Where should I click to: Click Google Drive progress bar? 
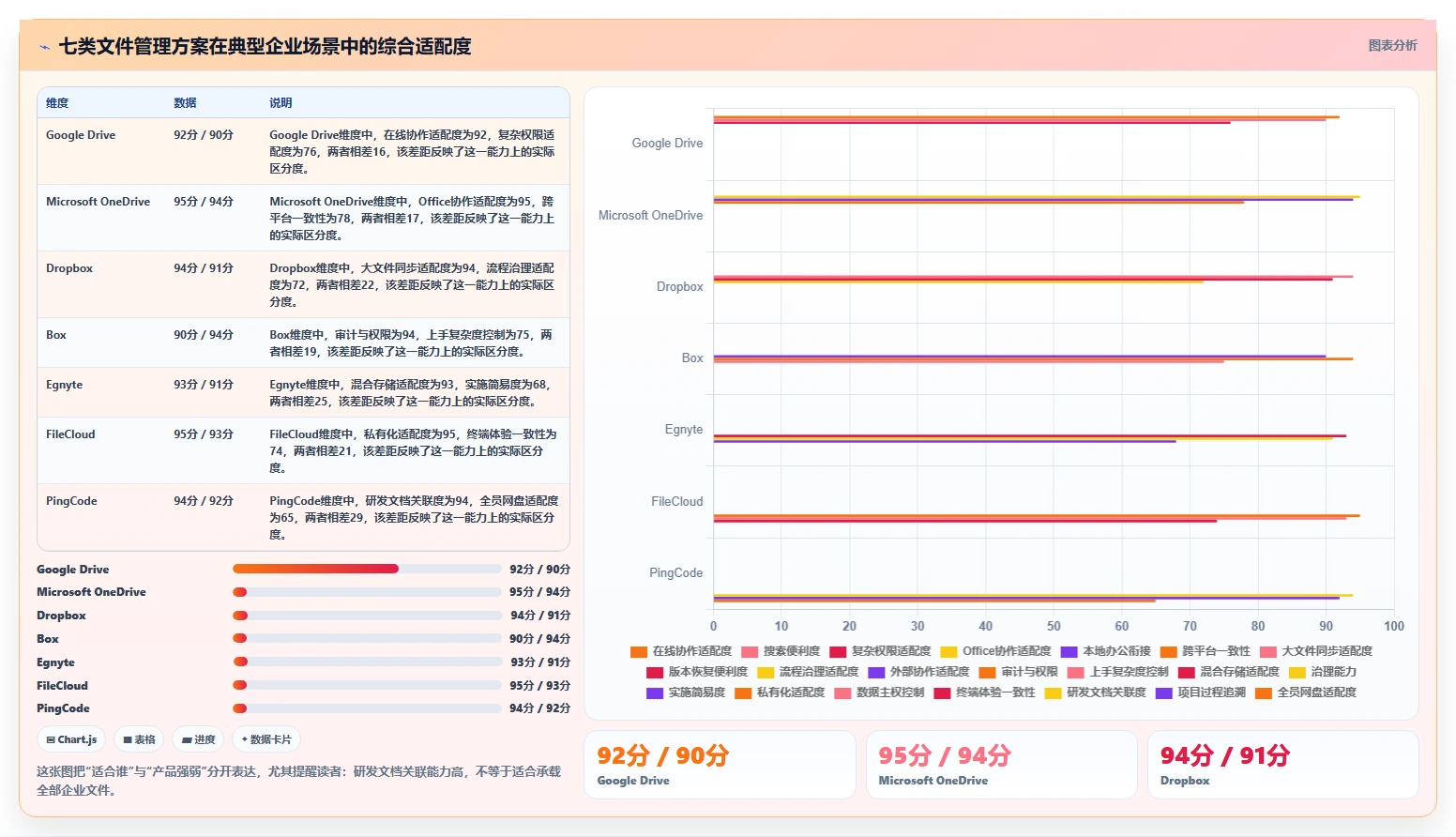pyautogui.click(x=367, y=569)
